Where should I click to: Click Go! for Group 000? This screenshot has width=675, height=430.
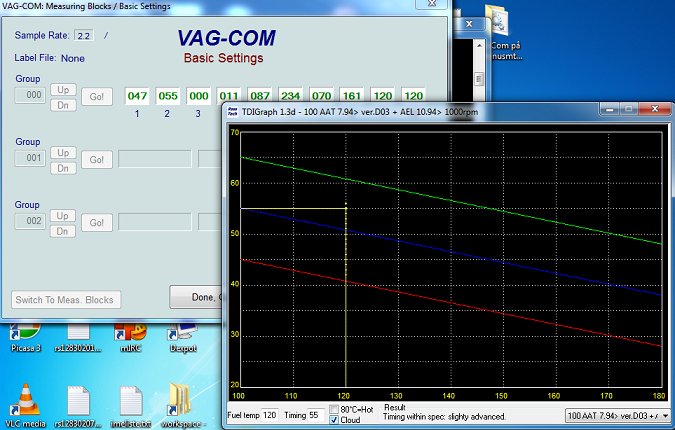pos(97,97)
